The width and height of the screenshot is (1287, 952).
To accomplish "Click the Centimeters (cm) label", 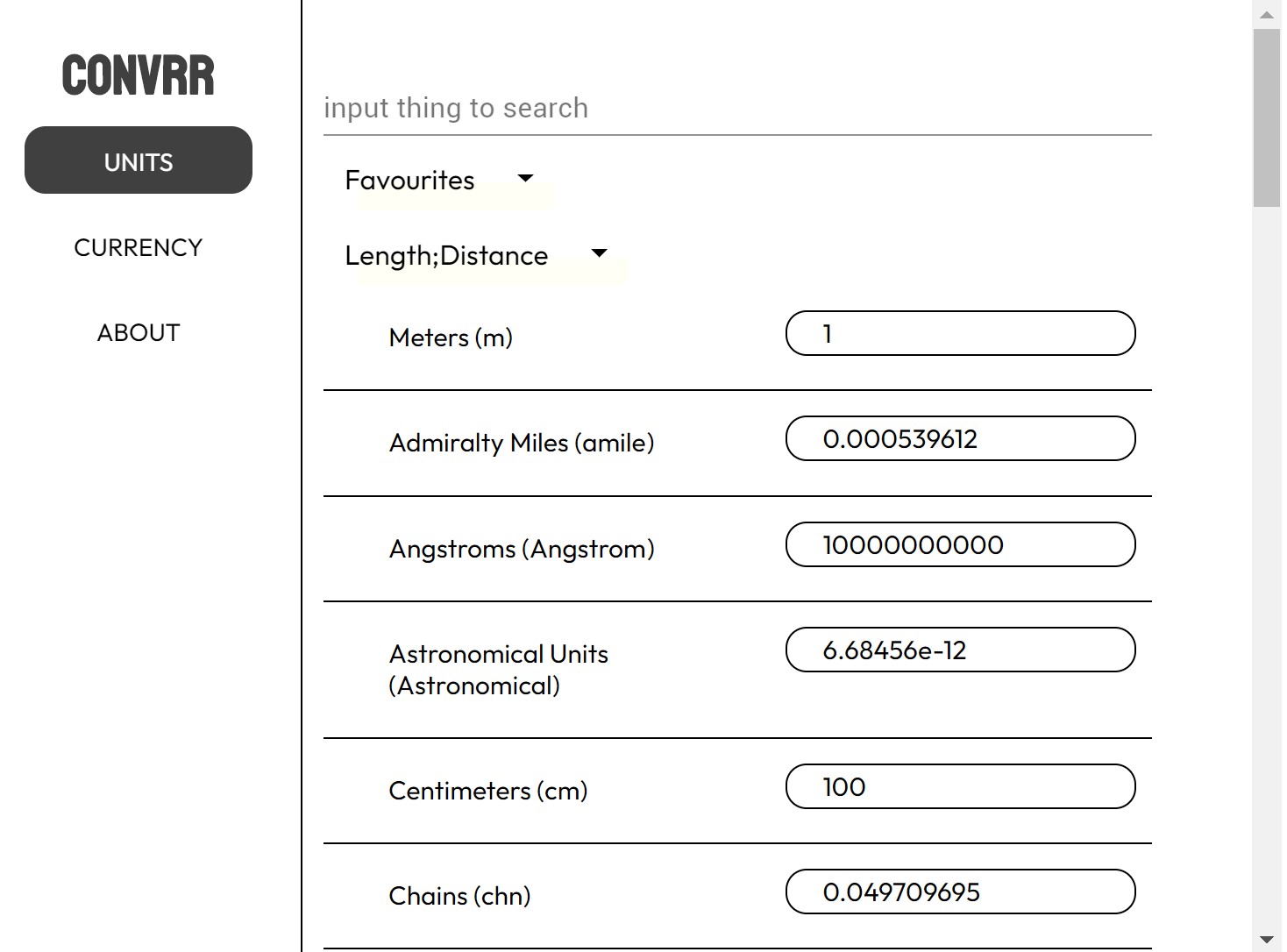I will [488, 791].
